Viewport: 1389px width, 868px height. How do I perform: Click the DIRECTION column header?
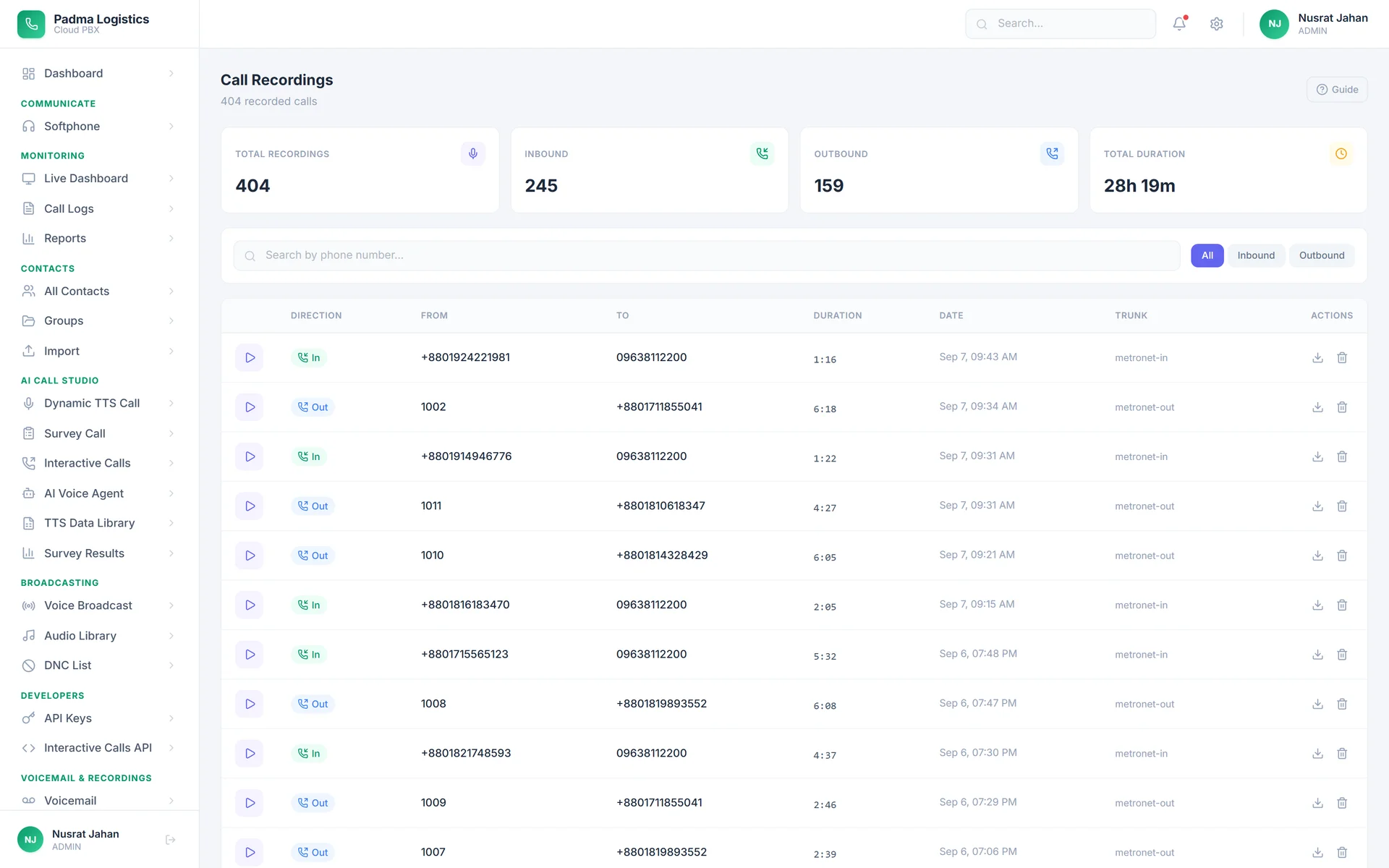(x=316, y=315)
